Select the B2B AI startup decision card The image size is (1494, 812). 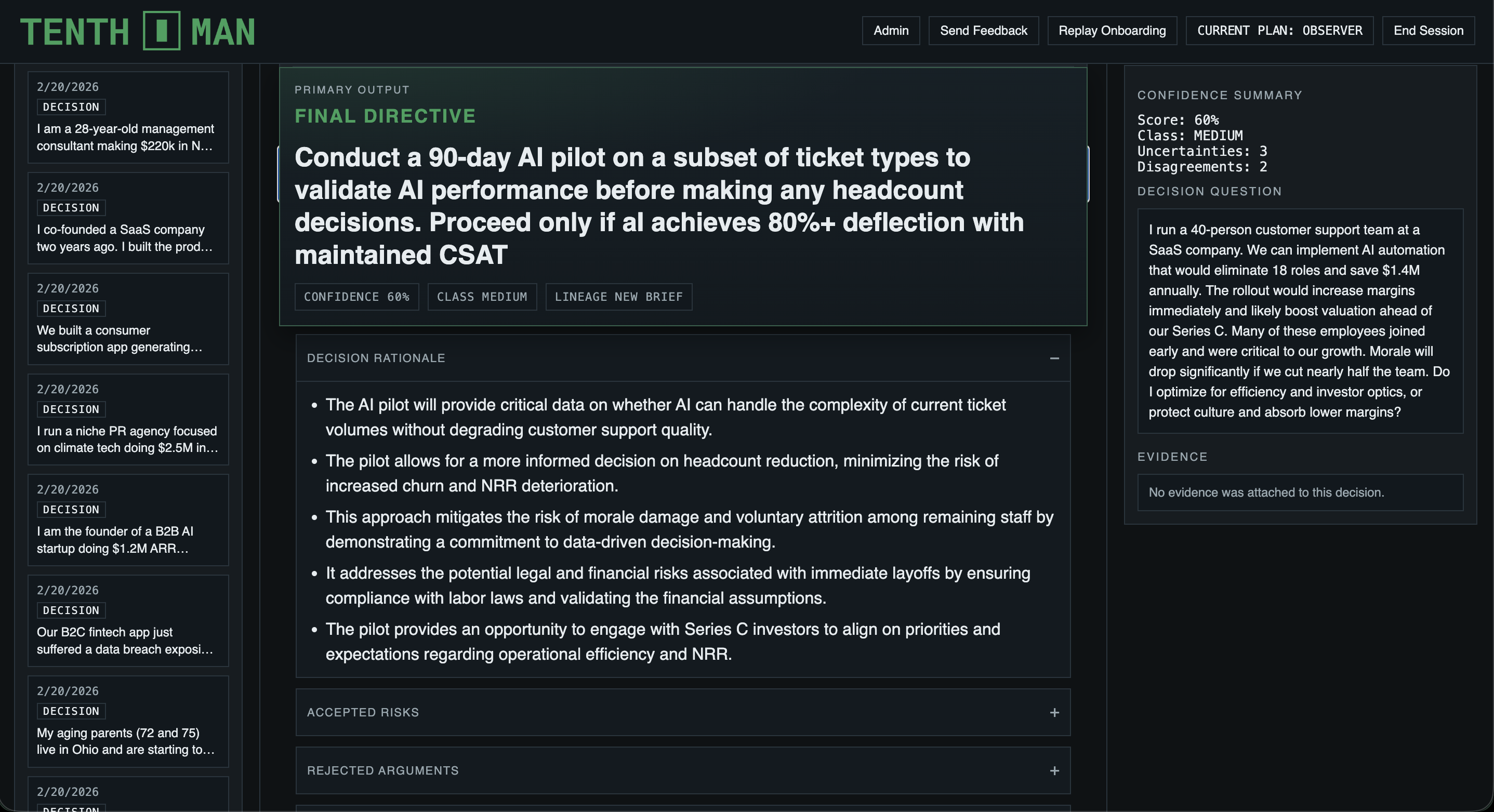(128, 520)
